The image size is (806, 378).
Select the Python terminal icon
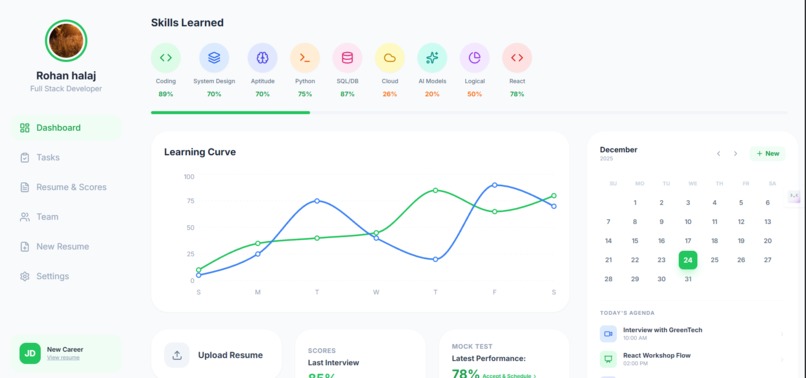point(305,58)
